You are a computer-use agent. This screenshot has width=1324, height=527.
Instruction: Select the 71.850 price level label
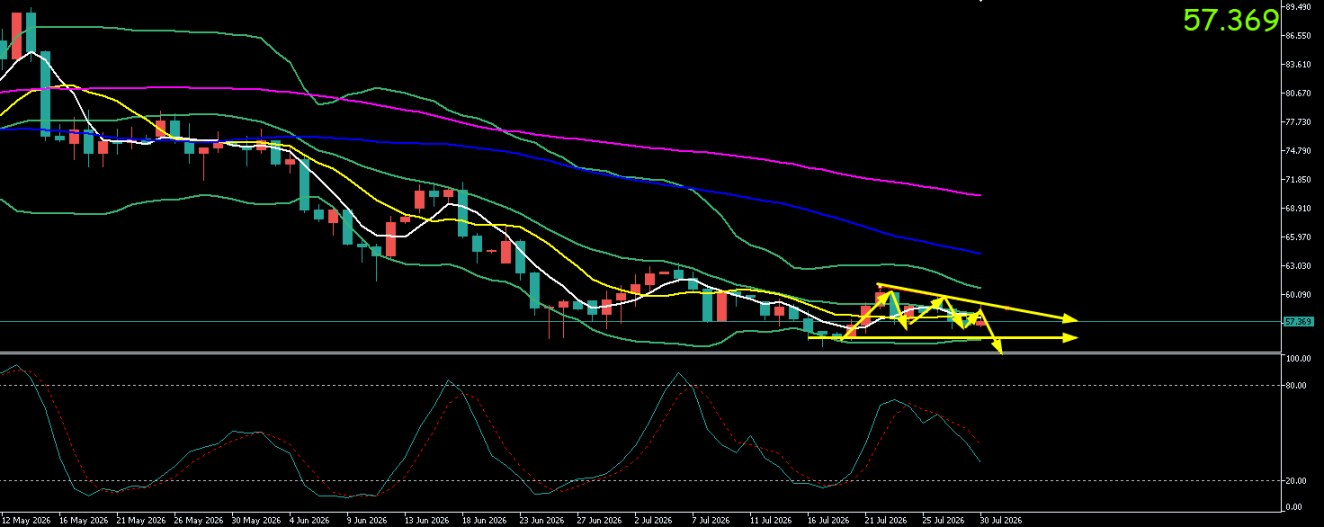point(1300,180)
